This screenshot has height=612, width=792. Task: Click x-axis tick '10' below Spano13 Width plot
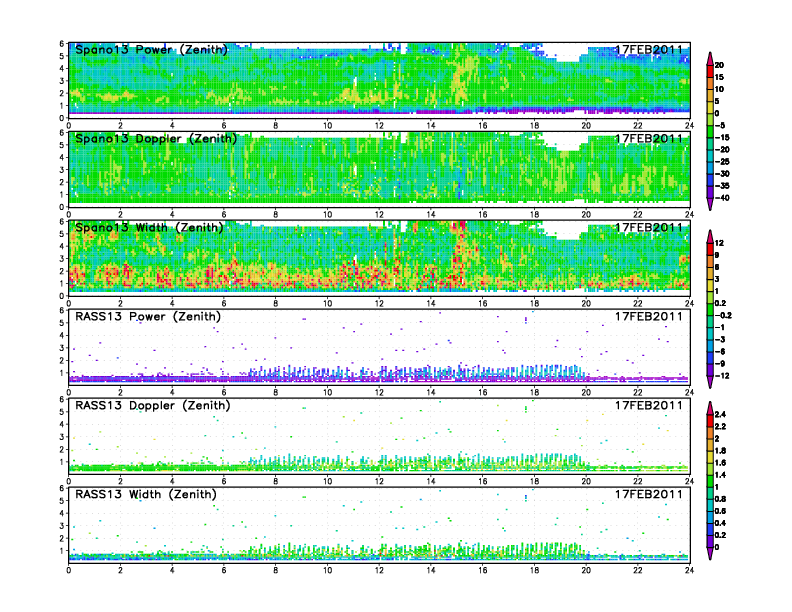[327, 303]
